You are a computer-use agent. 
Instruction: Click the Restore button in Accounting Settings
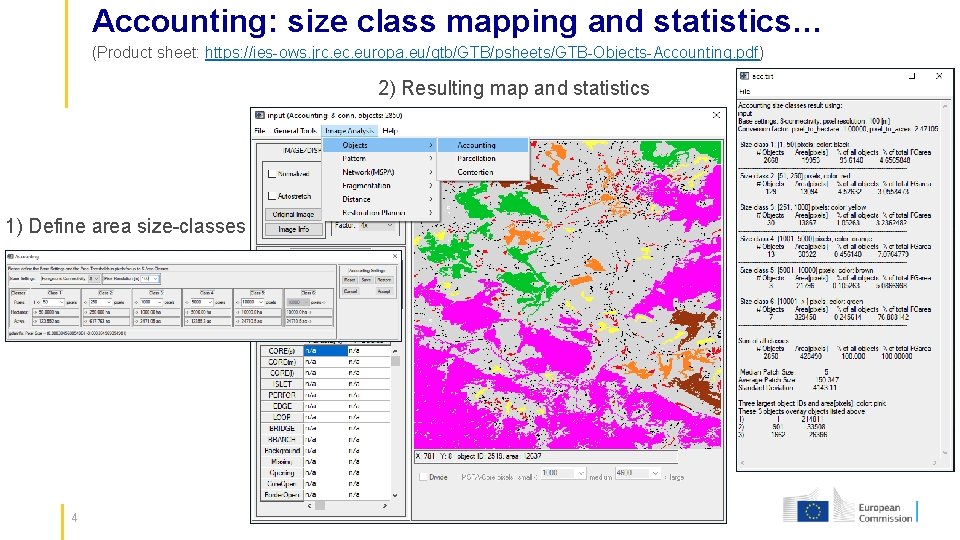click(384, 280)
